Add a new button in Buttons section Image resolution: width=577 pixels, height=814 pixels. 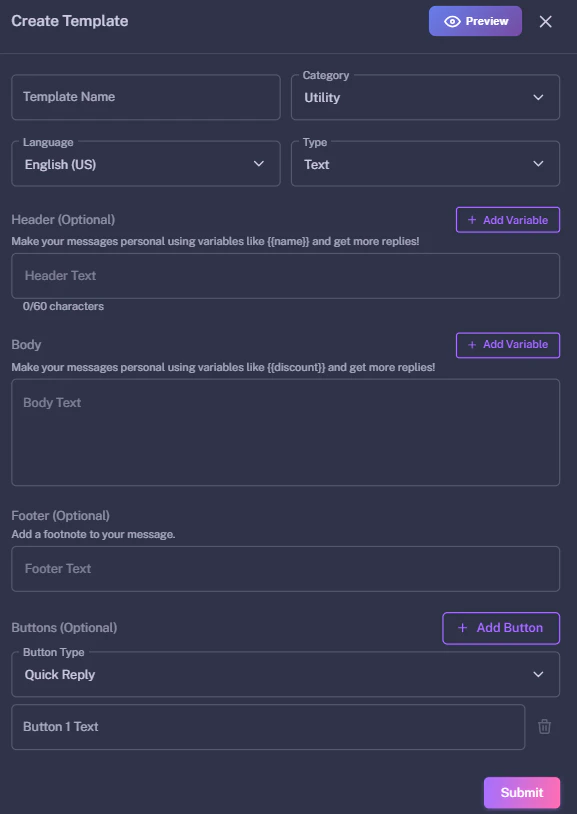501,628
